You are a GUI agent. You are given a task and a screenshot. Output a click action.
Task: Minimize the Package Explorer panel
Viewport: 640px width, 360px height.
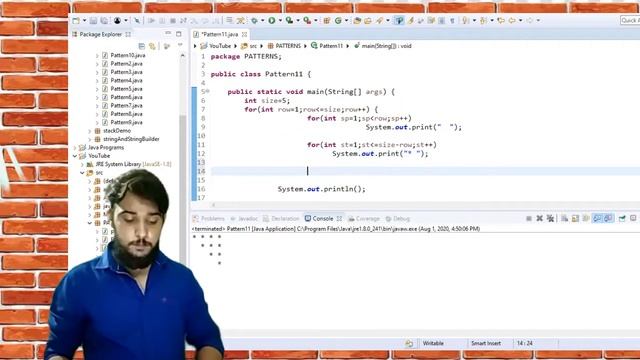(x=168, y=34)
